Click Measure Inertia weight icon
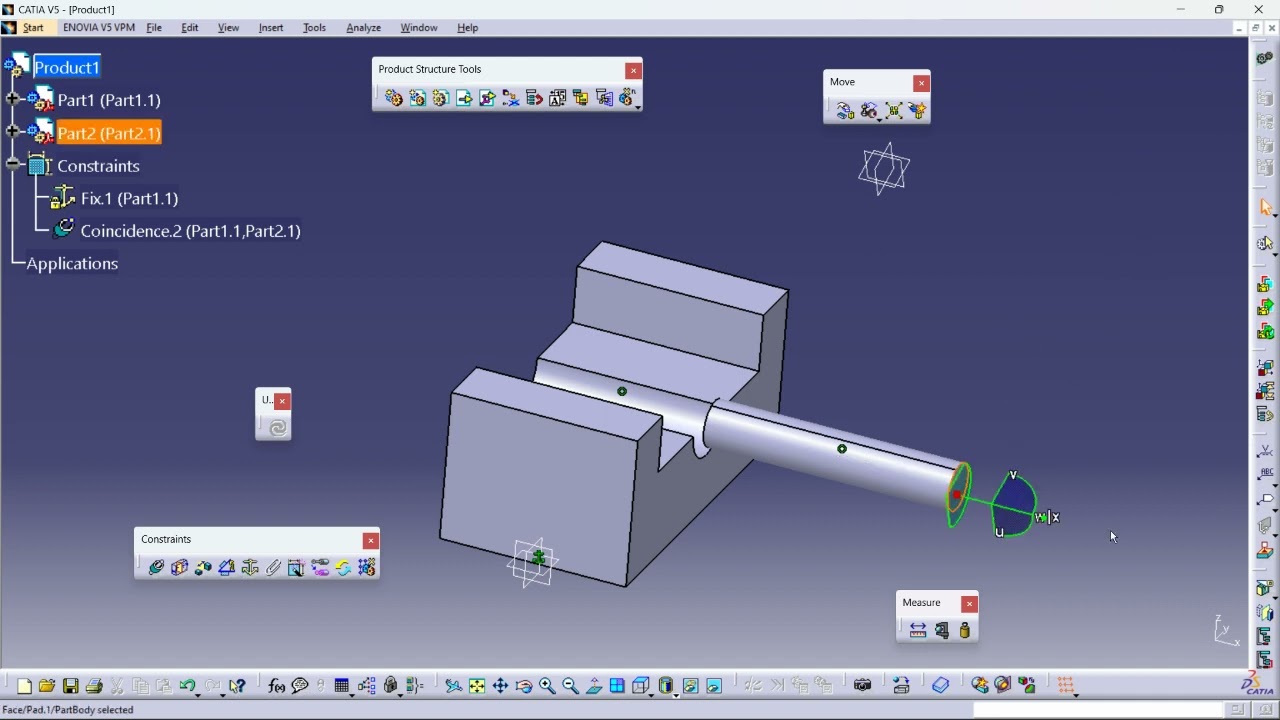This screenshot has height=720, width=1280. click(x=965, y=630)
